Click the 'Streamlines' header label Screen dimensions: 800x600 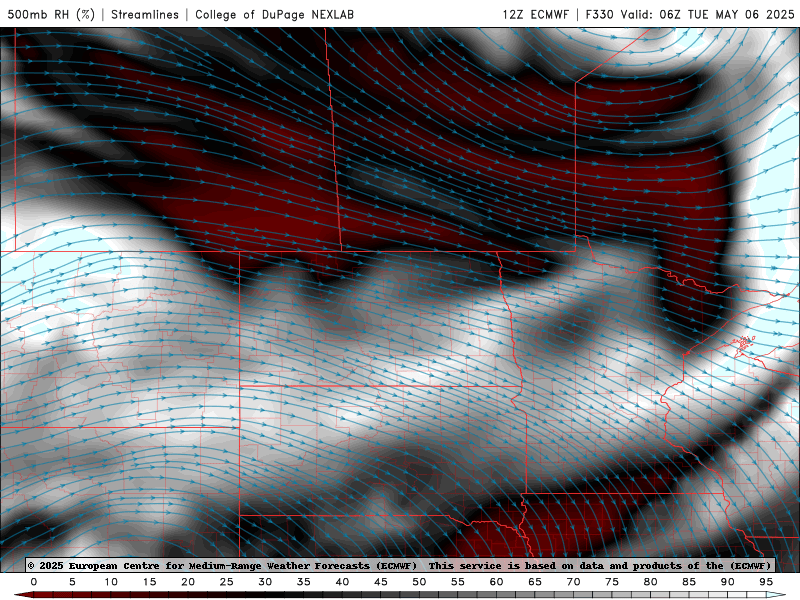point(145,14)
